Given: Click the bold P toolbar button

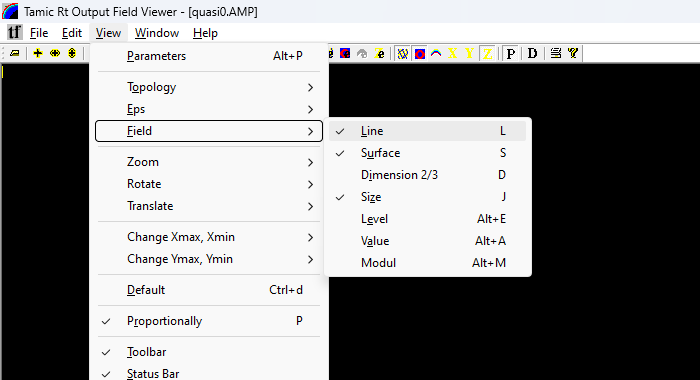Looking at the screenshot, I should (511, 54).
